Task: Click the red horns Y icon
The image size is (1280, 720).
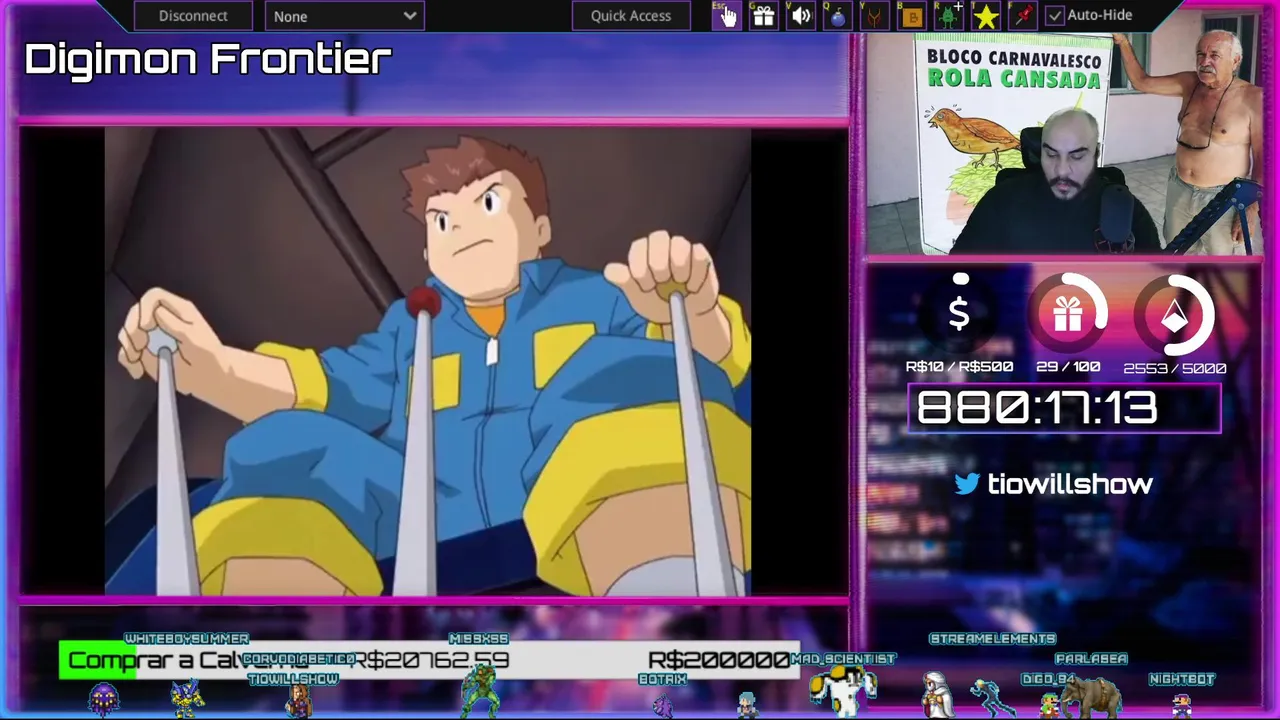Action: [x=874, y=15]
